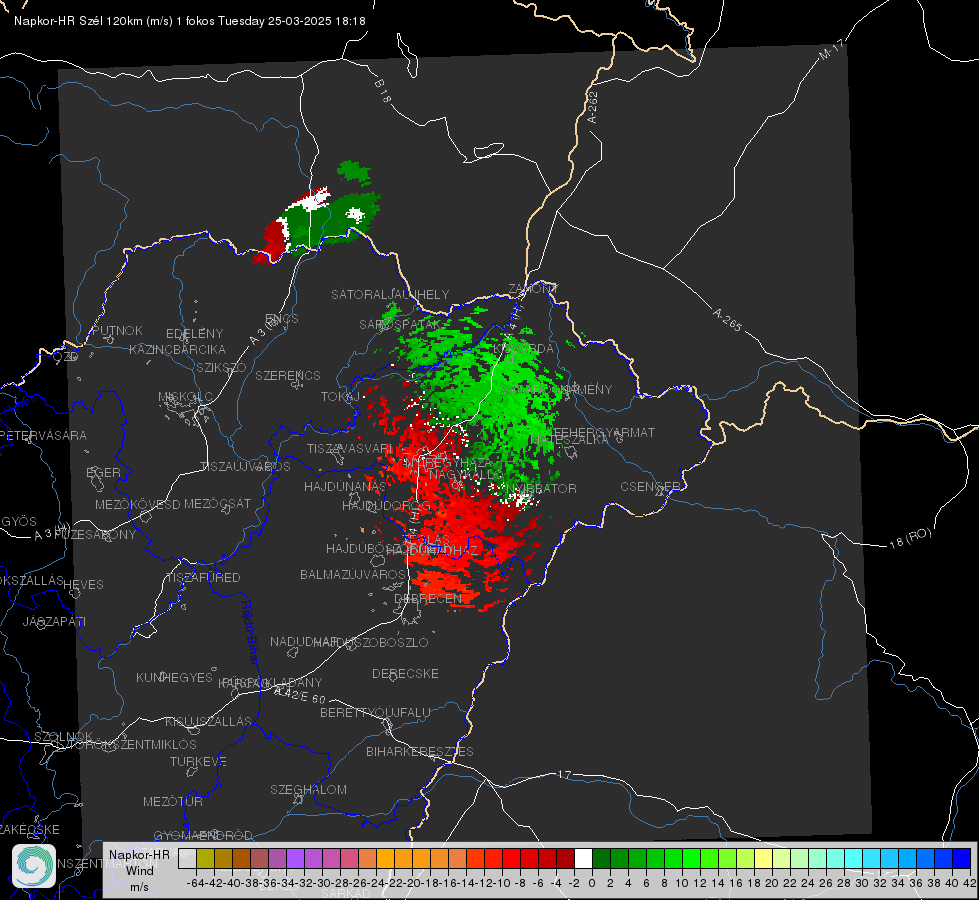The width and height of the screenshot is (979, 900).
Task: Click the '18 (RO)' road label
Action: pyautogui.click(x=911, y=538)
